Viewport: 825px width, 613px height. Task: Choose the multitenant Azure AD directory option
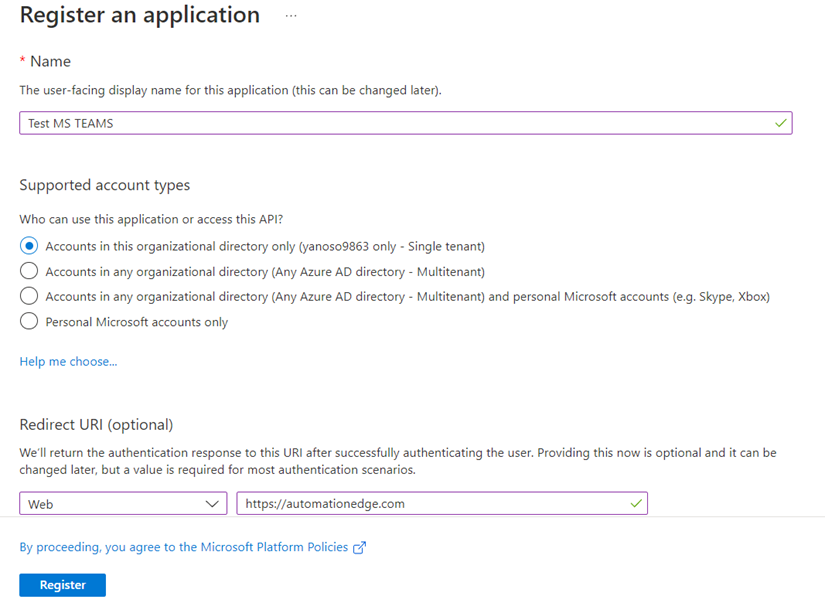(x=28, y=270)
